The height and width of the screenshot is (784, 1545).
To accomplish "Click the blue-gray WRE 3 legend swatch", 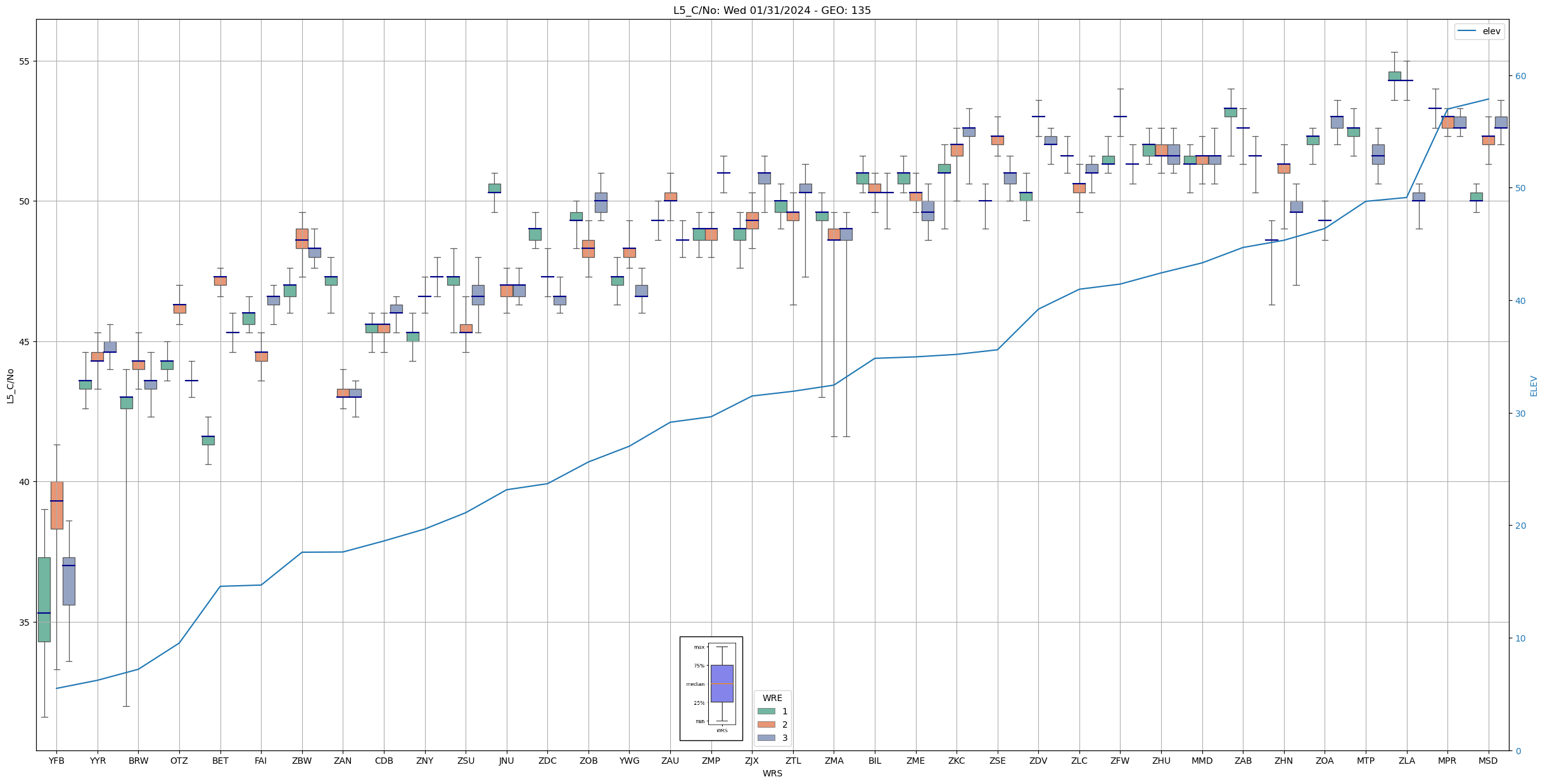I will point(766,738).
